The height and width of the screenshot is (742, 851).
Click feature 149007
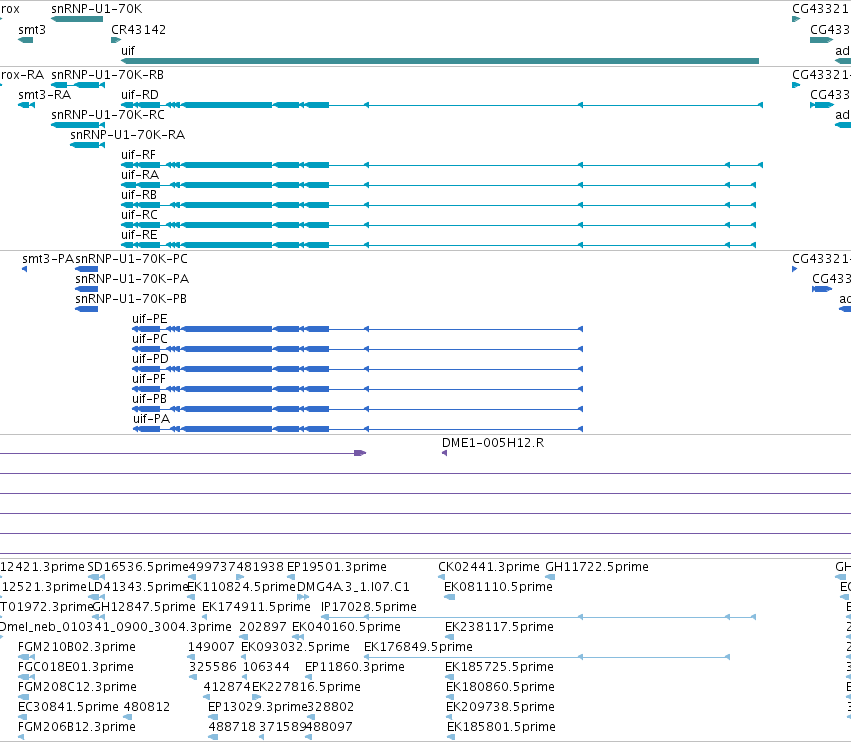point(192,657)
